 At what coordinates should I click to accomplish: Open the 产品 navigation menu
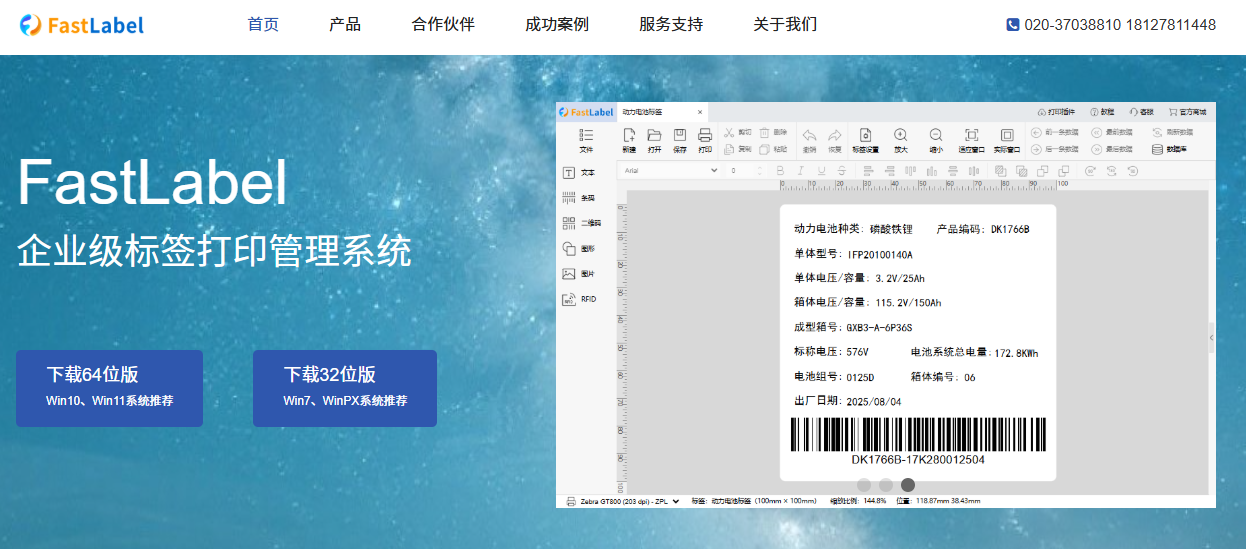pyautogui.click(x=345, y=25)
